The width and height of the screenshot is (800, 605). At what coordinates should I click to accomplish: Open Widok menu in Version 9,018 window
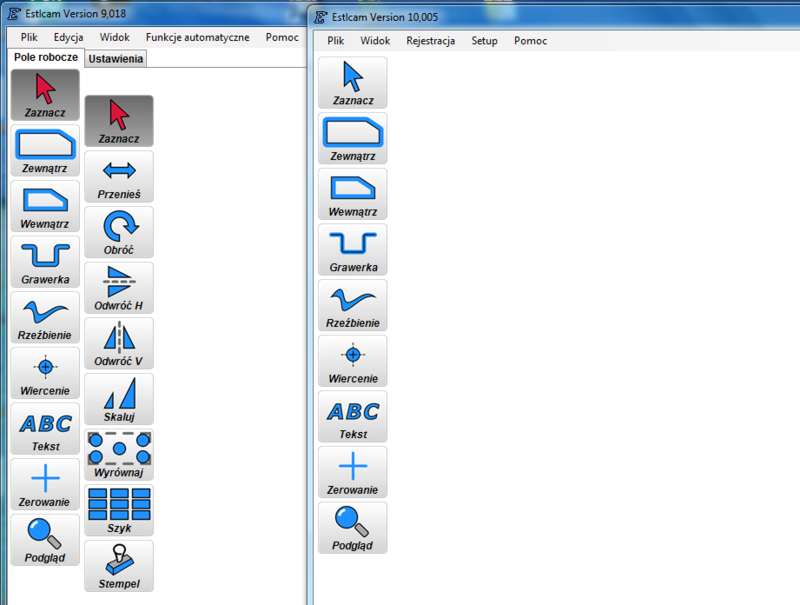click(114, 37)
